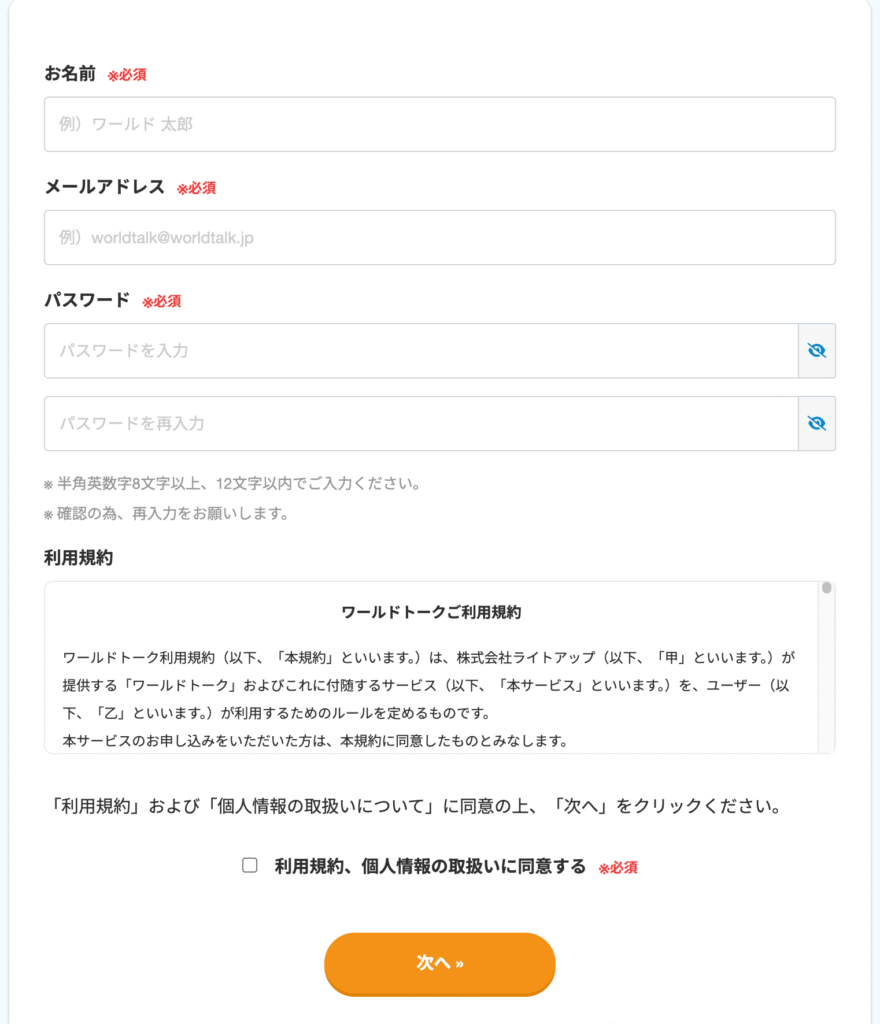Click the ワールドトークご利用規約 heading in terms box
The width and height of the screenshot is (880, 1024).
[x=432, y=613]
